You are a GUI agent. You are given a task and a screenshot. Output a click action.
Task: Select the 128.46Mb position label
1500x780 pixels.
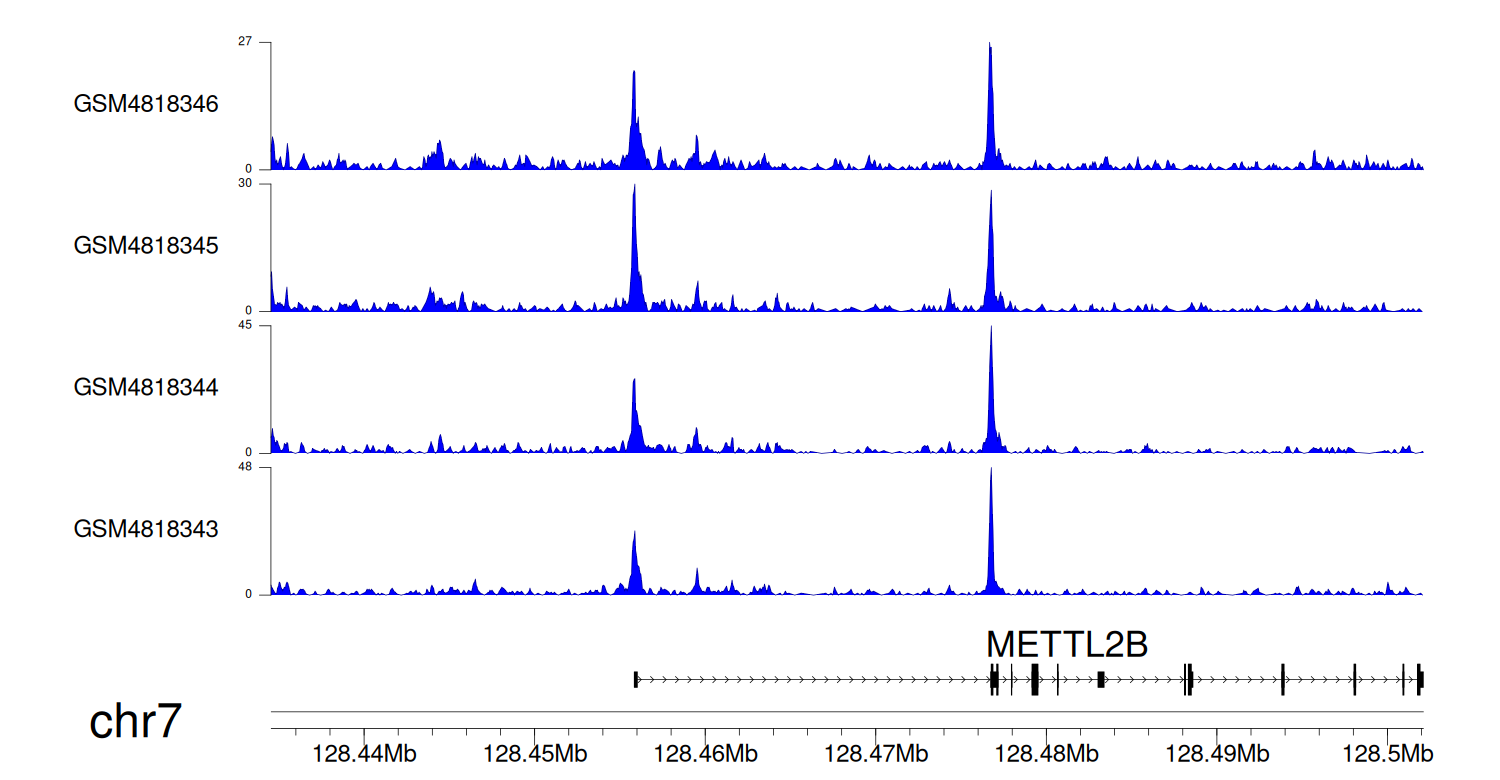click(x=704, y=751)
